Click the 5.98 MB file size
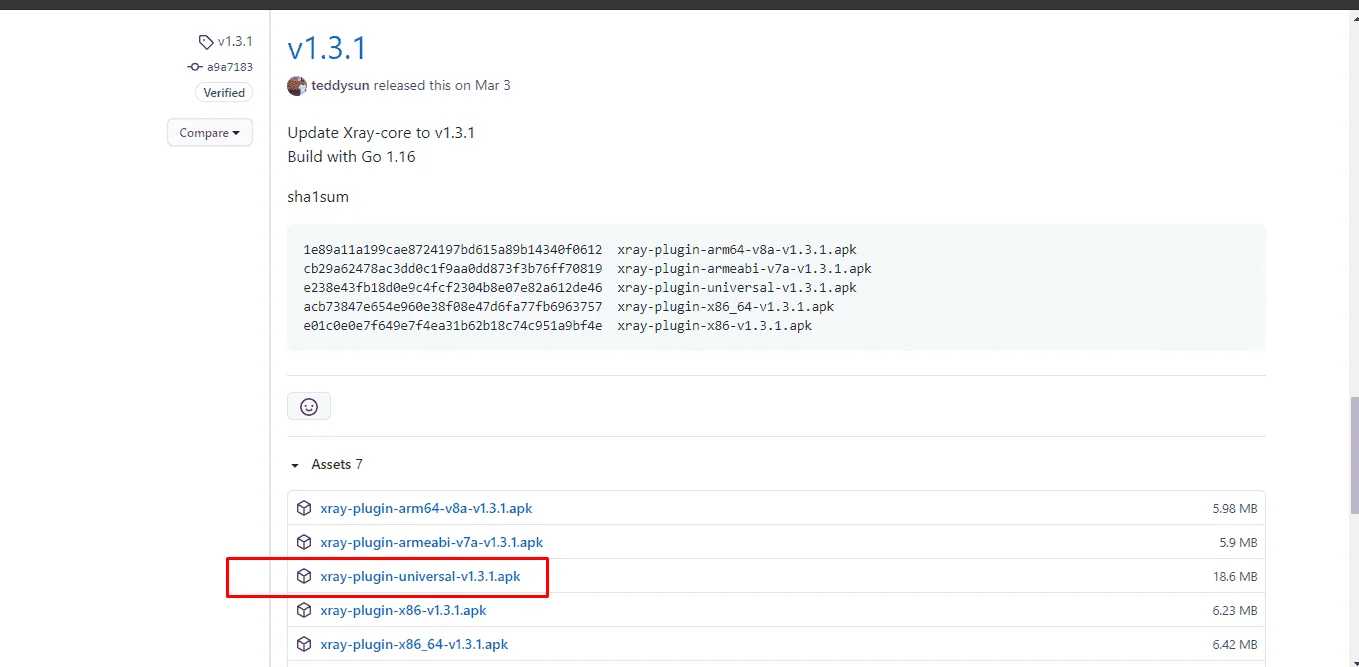1359x667 pixels. tap(1234, 508)
